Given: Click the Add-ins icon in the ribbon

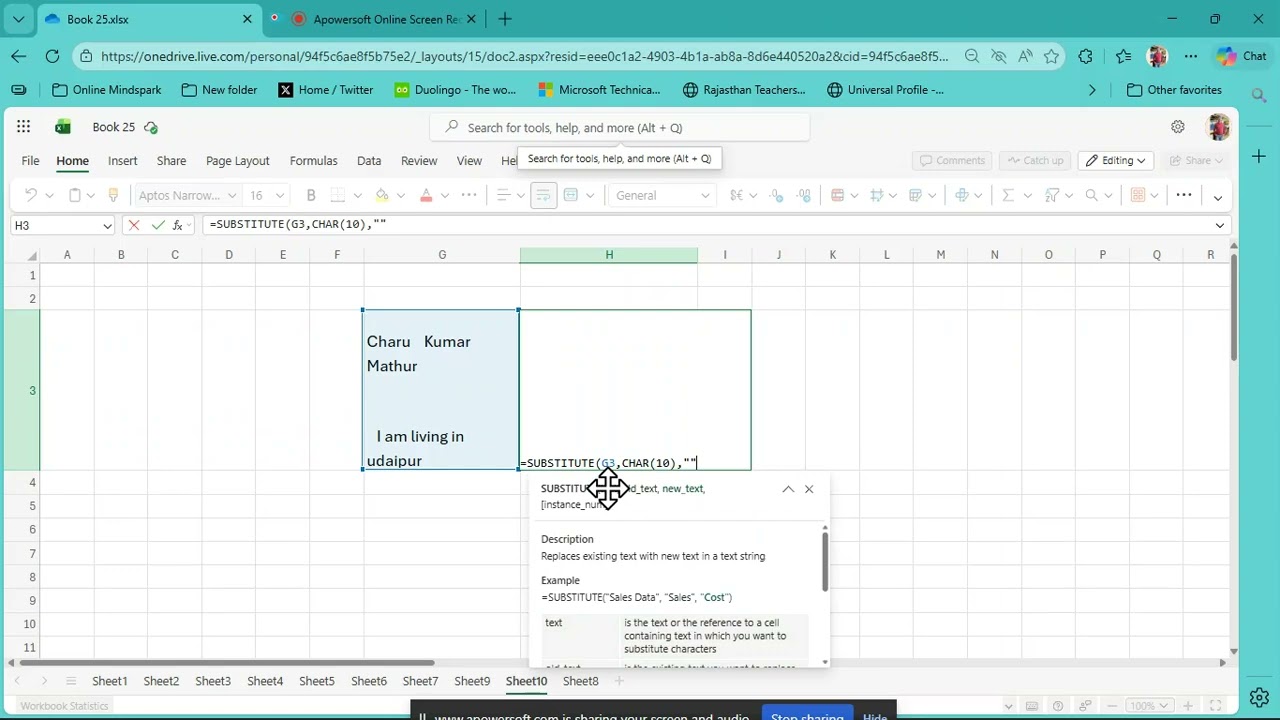Looking at the screenshot, I should tap(1138, 195).
